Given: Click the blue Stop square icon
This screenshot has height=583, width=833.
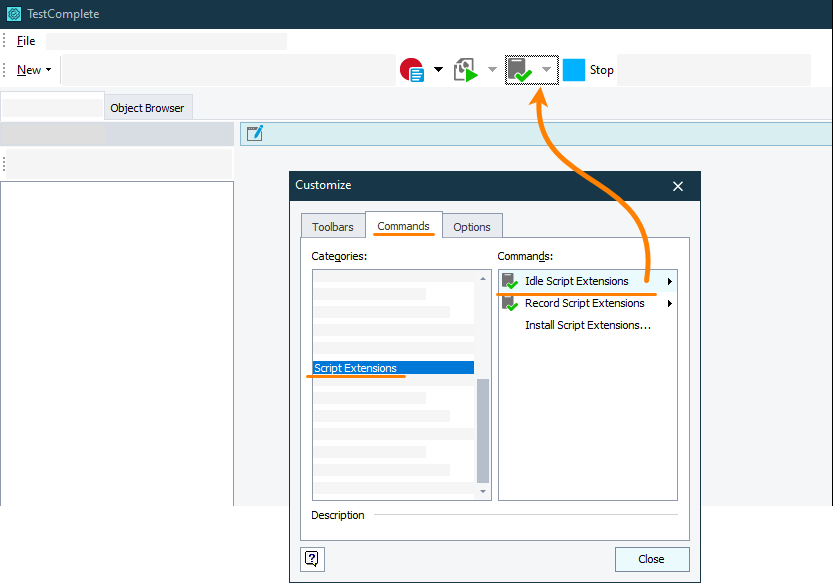Looking at the screenshot, I should click(x=573, y=69).
